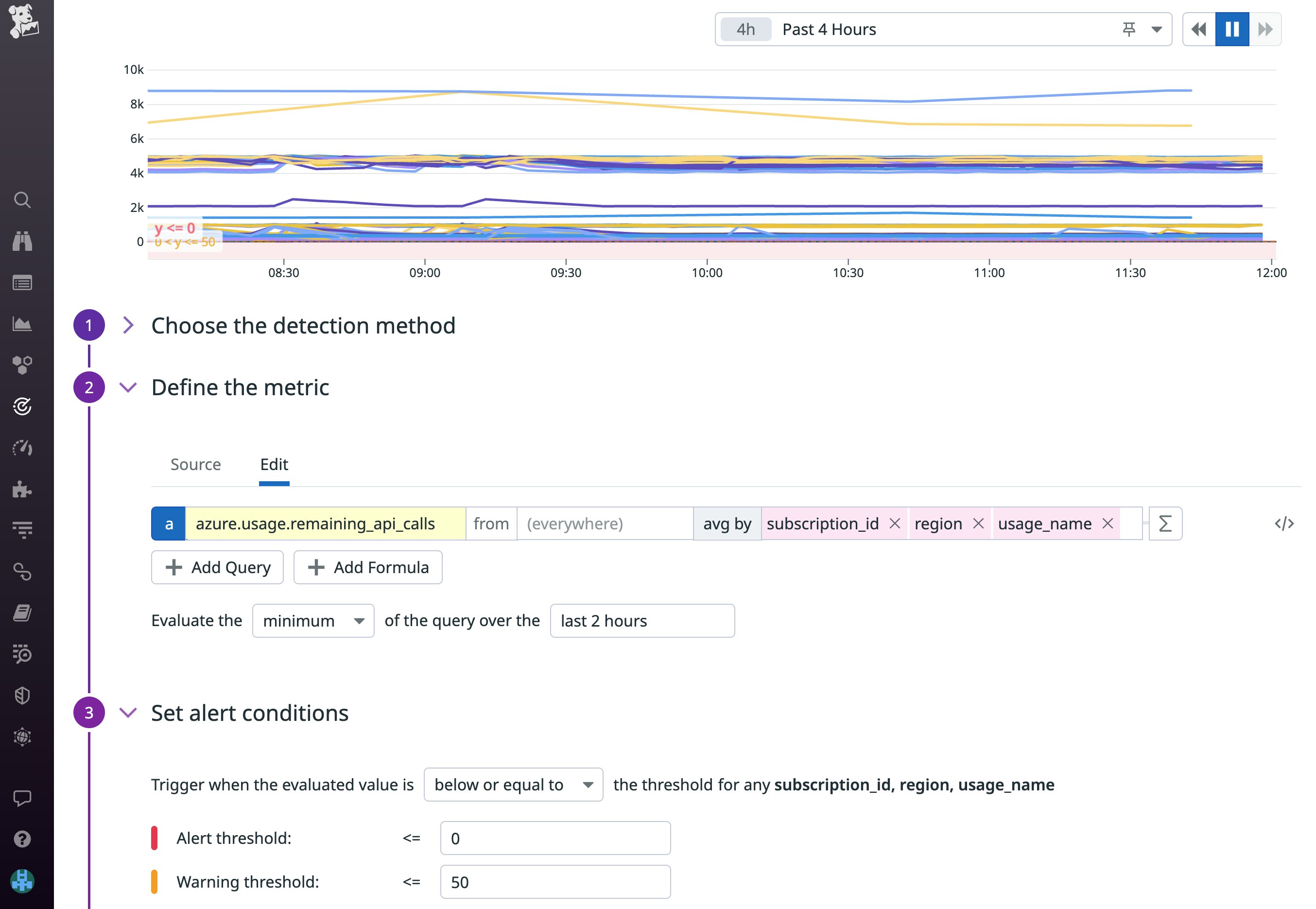Pause live data with the pause button
The width and height of the screenshot is (1316, 909).
1232,29
